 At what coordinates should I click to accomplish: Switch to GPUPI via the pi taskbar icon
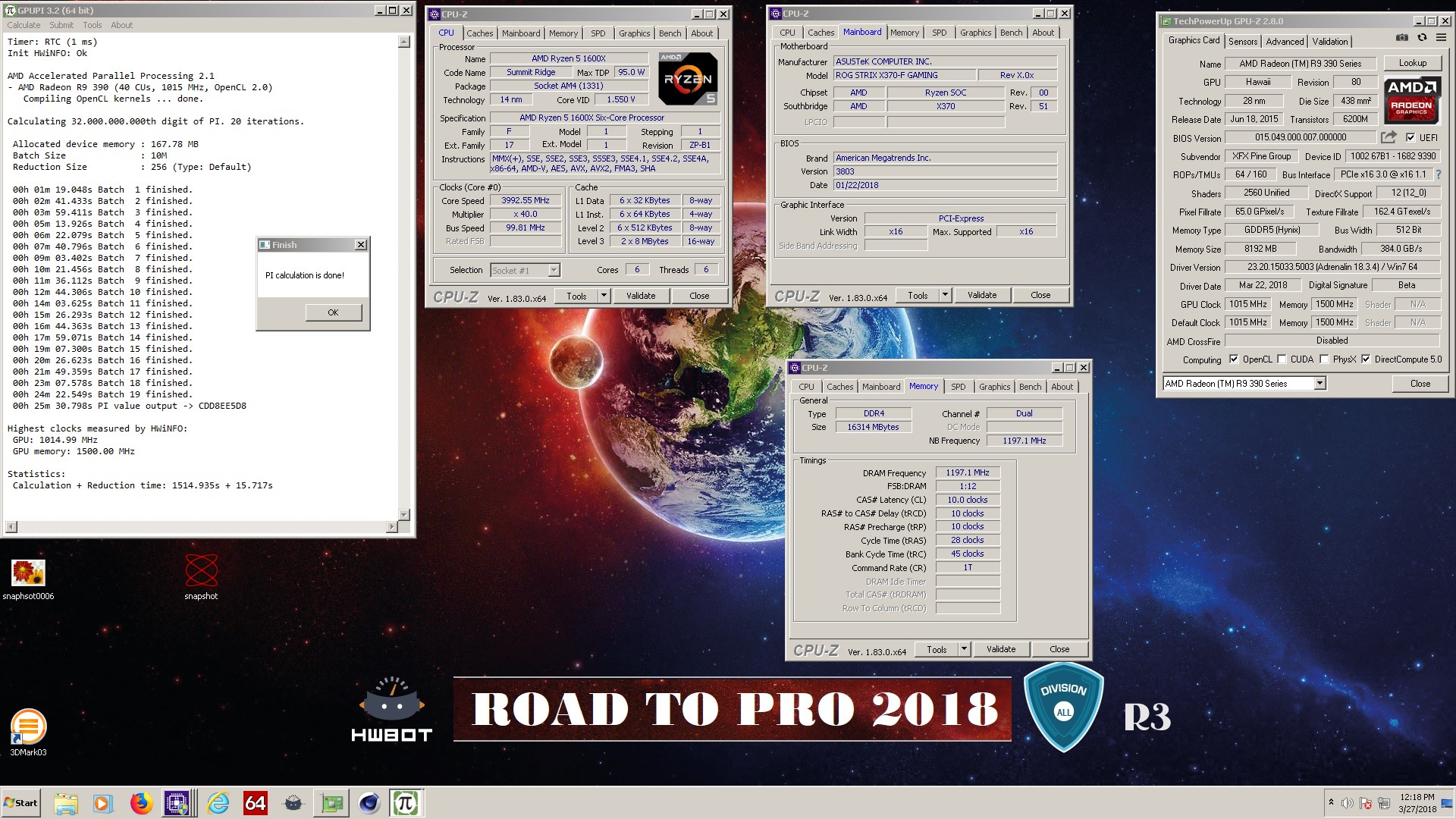pos(406,803)
